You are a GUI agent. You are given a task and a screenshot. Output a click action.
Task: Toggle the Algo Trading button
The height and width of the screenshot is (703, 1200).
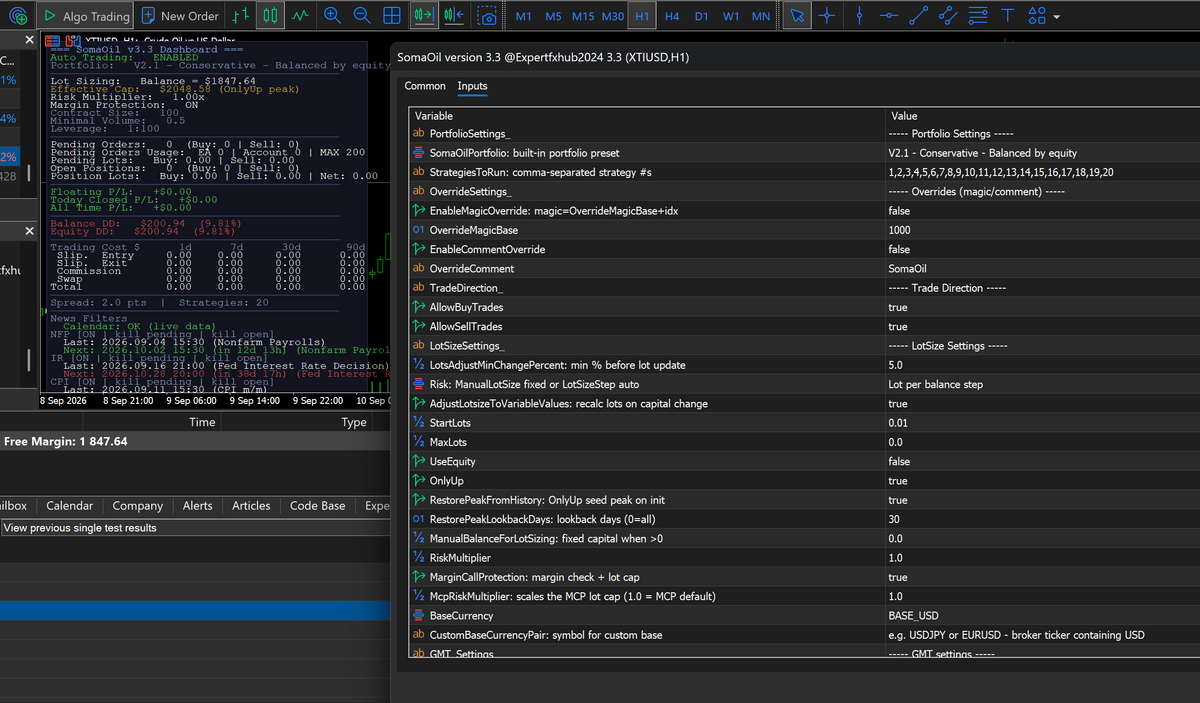pos(86,16)
